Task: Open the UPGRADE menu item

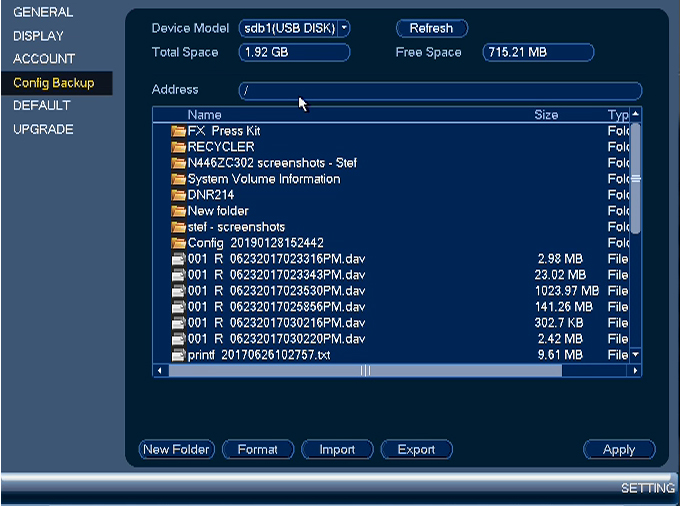Action: pyautogui.click(x=43, y=129)
